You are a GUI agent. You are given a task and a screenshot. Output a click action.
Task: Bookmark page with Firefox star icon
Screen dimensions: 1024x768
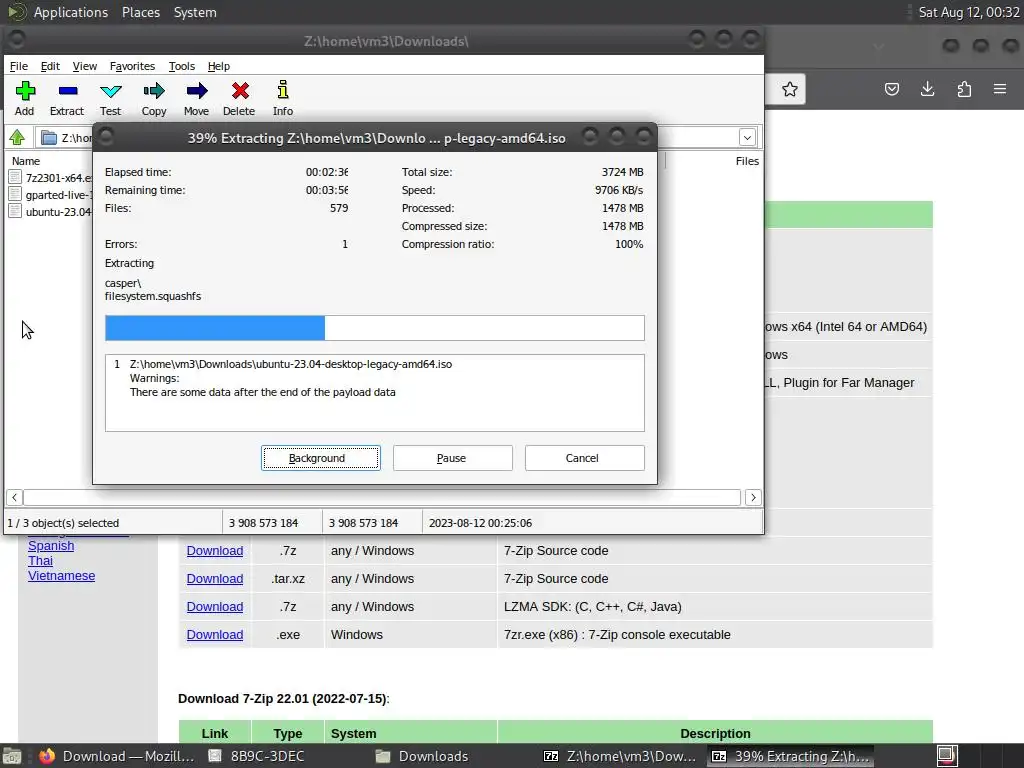coord(790,89)
